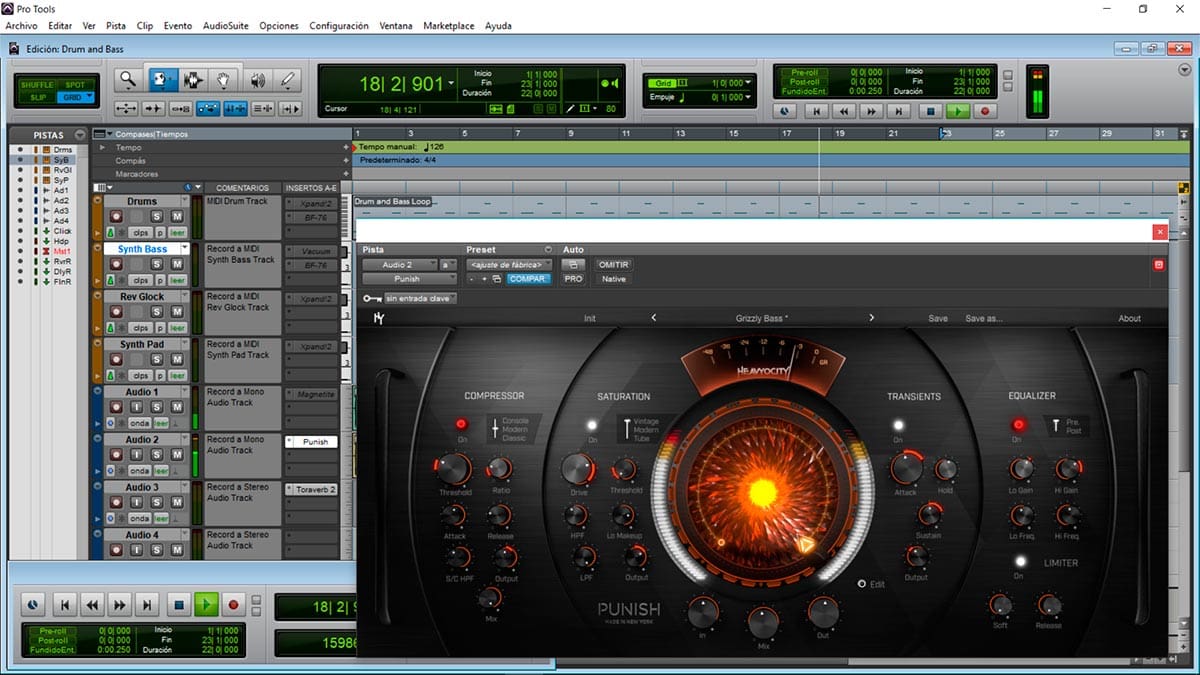Toggle the Transients On LED in Punish
Viewport: 1200px width, 675px height.
tap(898, 425)
